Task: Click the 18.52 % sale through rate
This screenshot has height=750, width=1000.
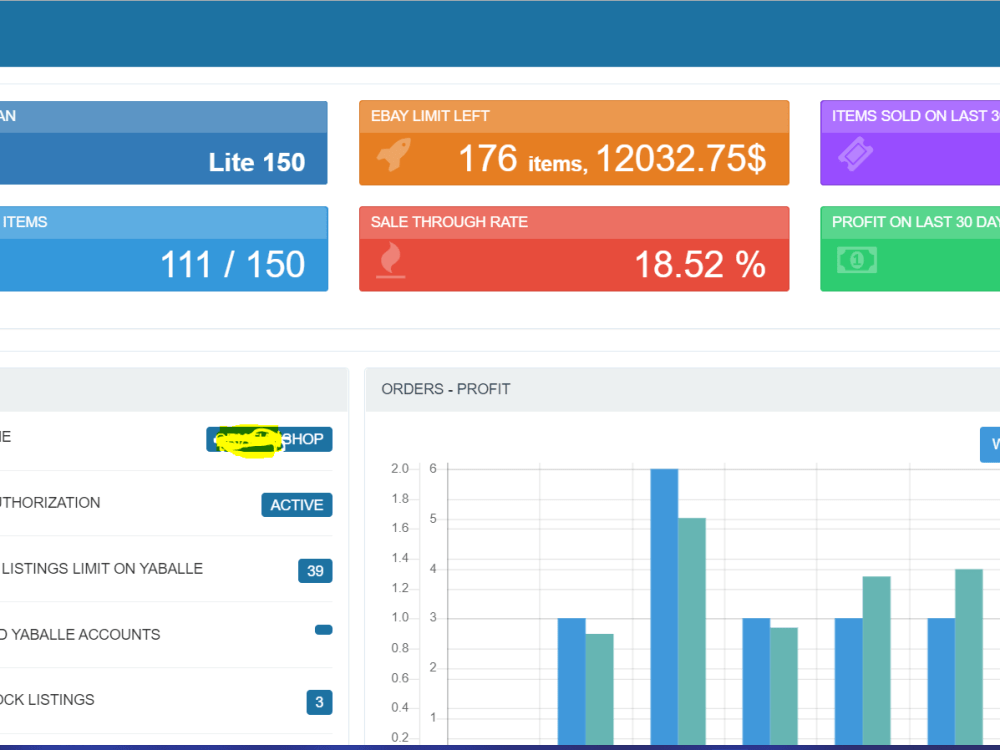Action: click(x=700, y=264)
